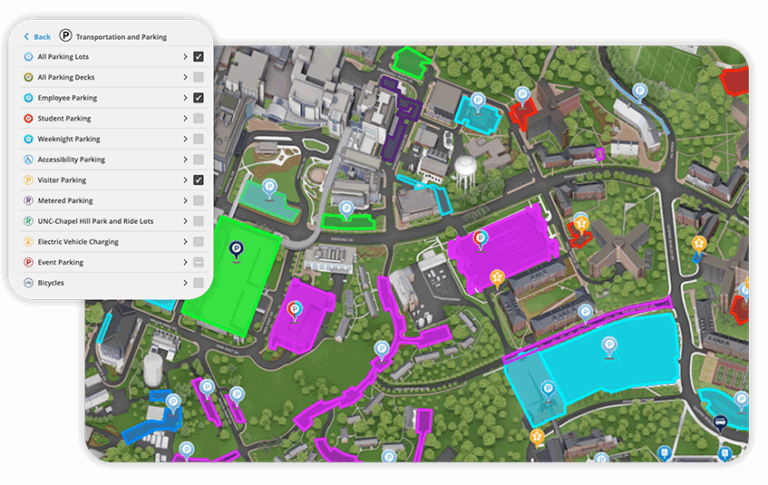The height and width of the screenshot is (485, 768).
Task: Select the bright green parking lot polygon
Action: click(232, 275)
